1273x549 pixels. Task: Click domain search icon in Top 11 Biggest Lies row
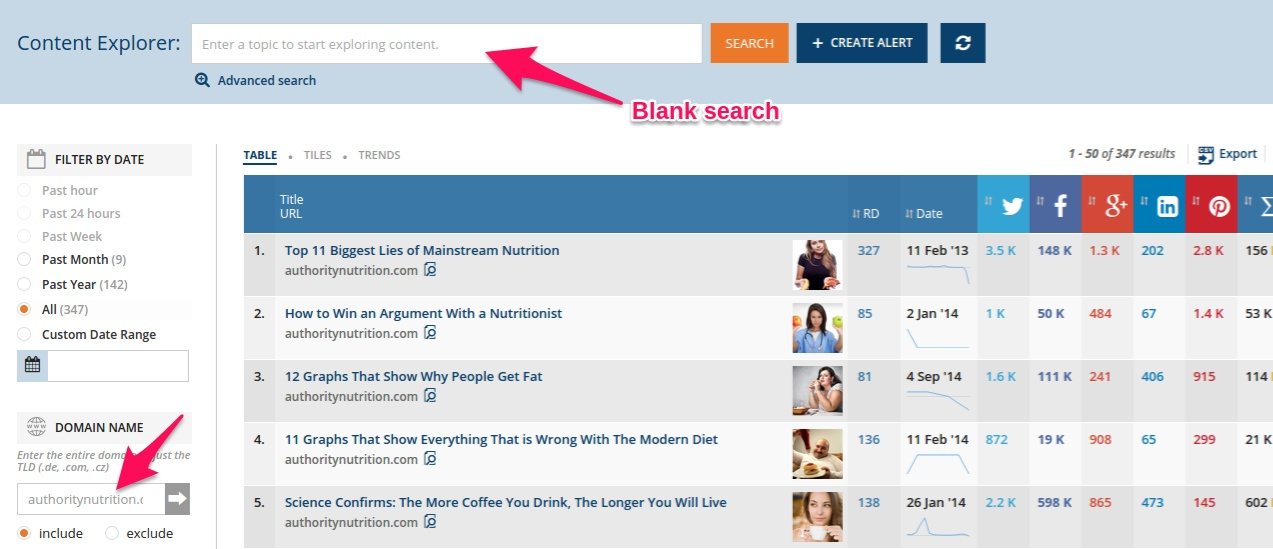(430, 270)
